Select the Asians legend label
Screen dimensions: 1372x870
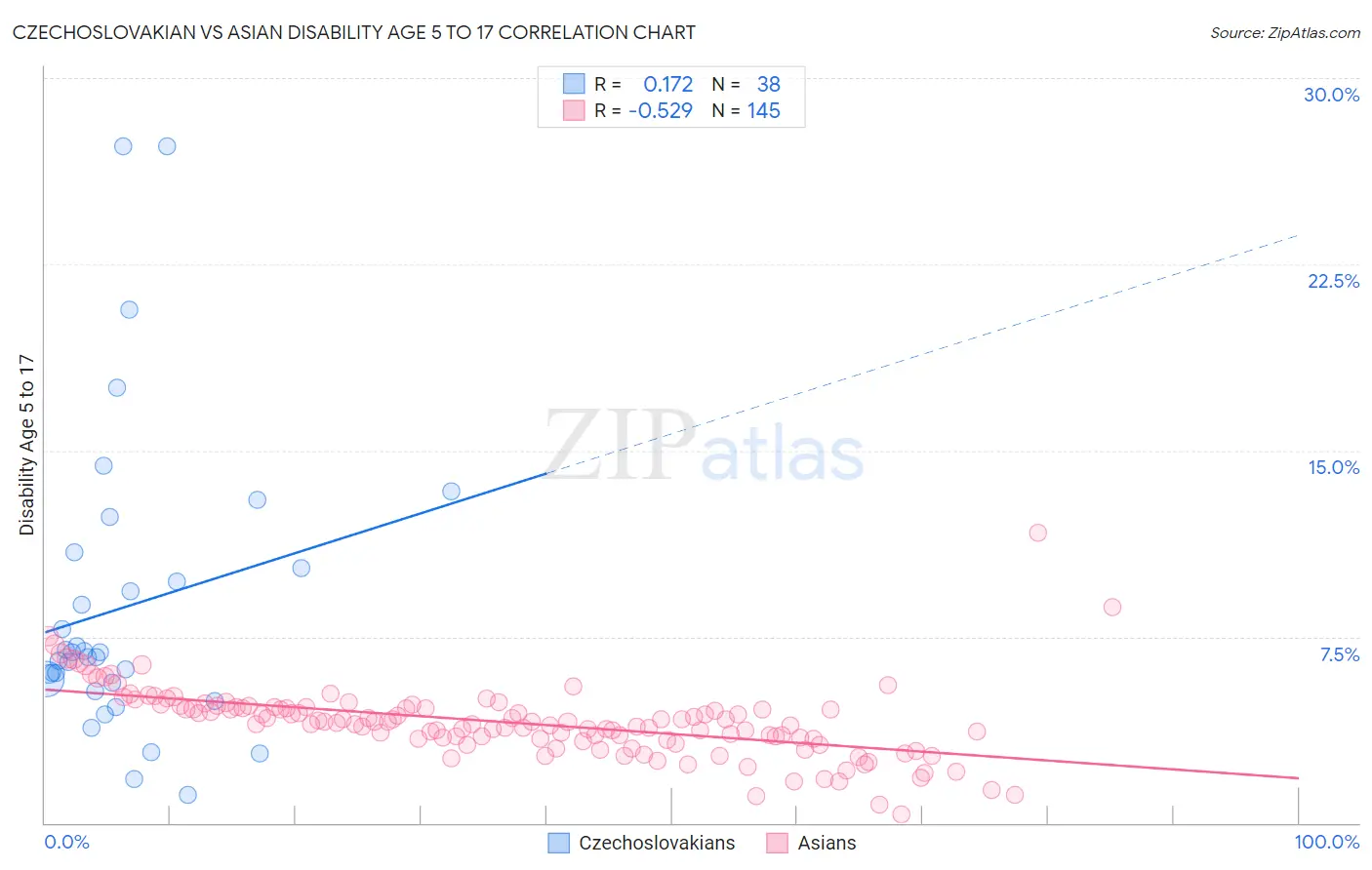tap(827, 843)
